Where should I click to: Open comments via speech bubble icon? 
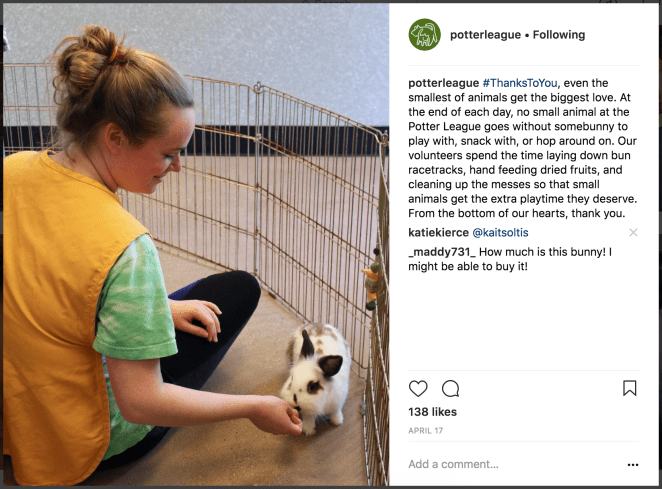point(450,388)
